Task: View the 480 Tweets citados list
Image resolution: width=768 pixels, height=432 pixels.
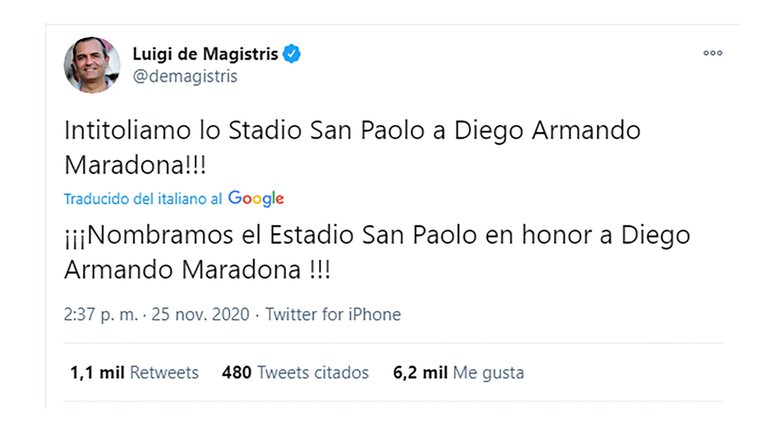Action: (x=295, y=373)
